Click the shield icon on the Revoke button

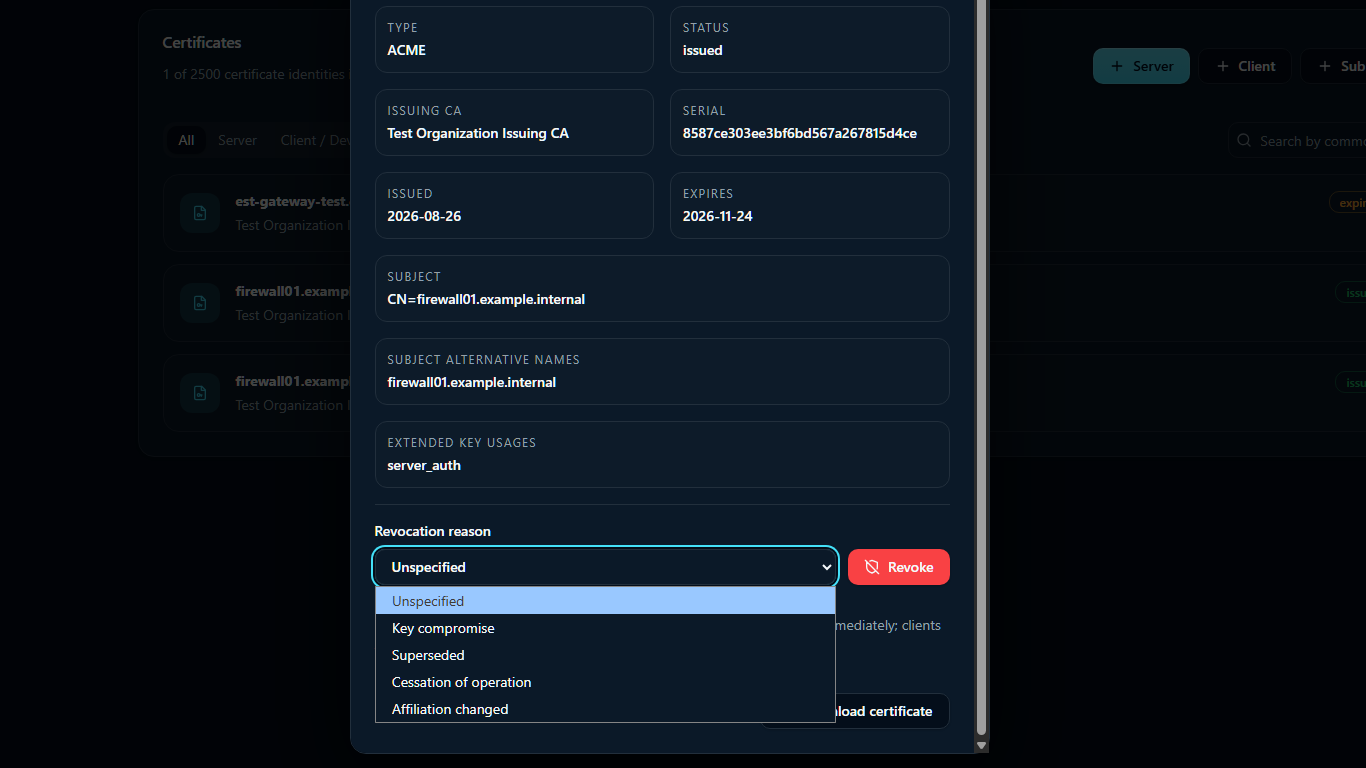(872, 567)
